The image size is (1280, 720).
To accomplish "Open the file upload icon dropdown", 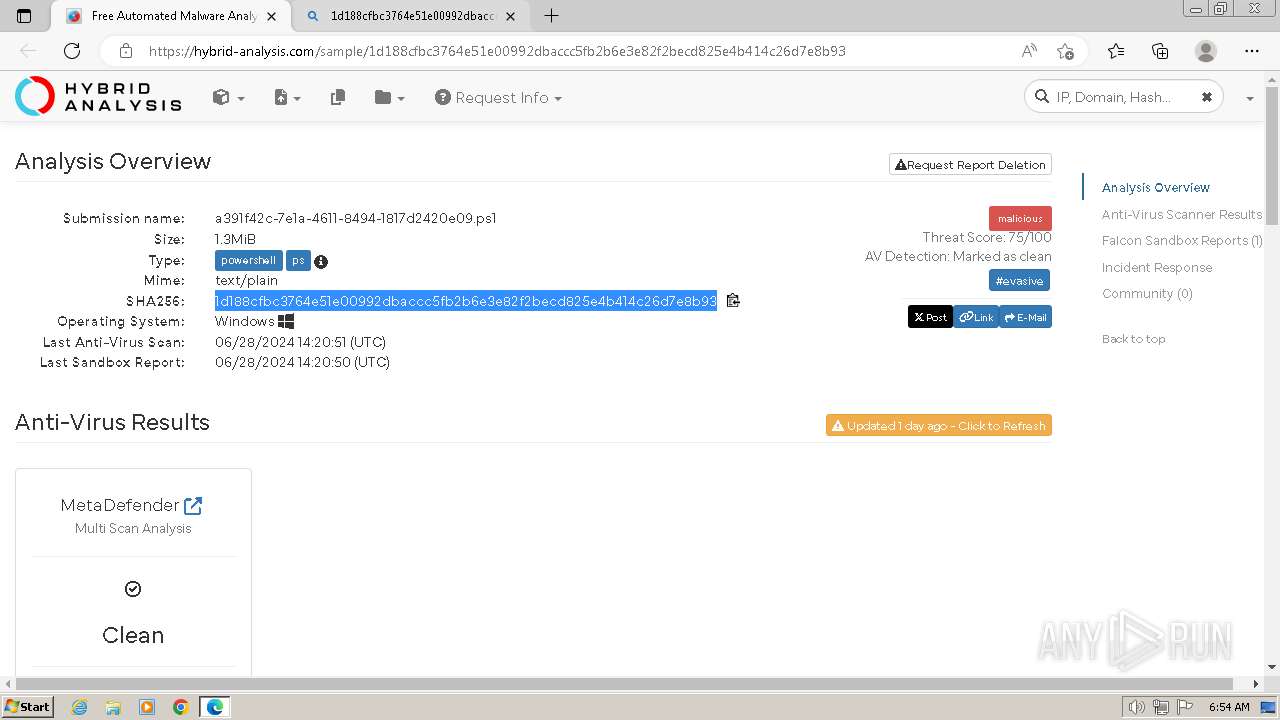I will (287, 97).
